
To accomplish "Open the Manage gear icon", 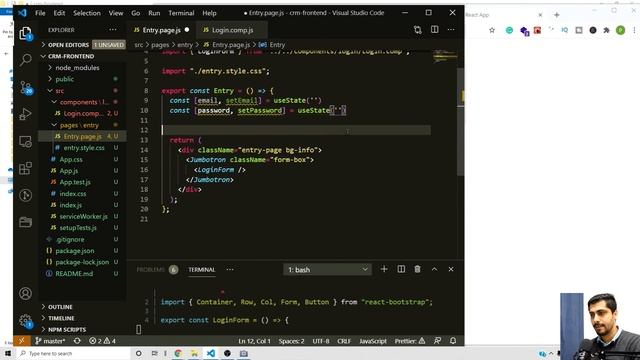I will pyautogui.click(x=25, y=320).
